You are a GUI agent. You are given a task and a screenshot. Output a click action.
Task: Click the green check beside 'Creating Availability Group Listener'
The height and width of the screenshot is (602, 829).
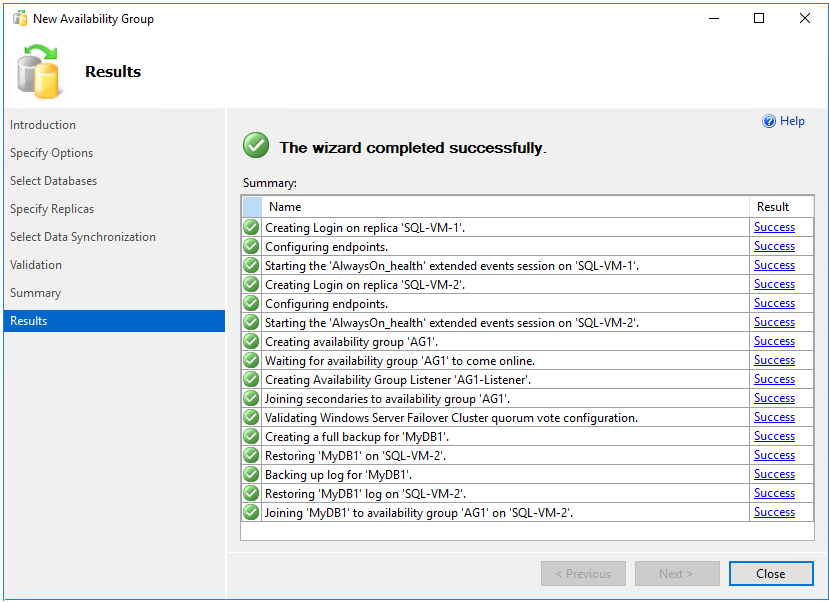[250, 378]
